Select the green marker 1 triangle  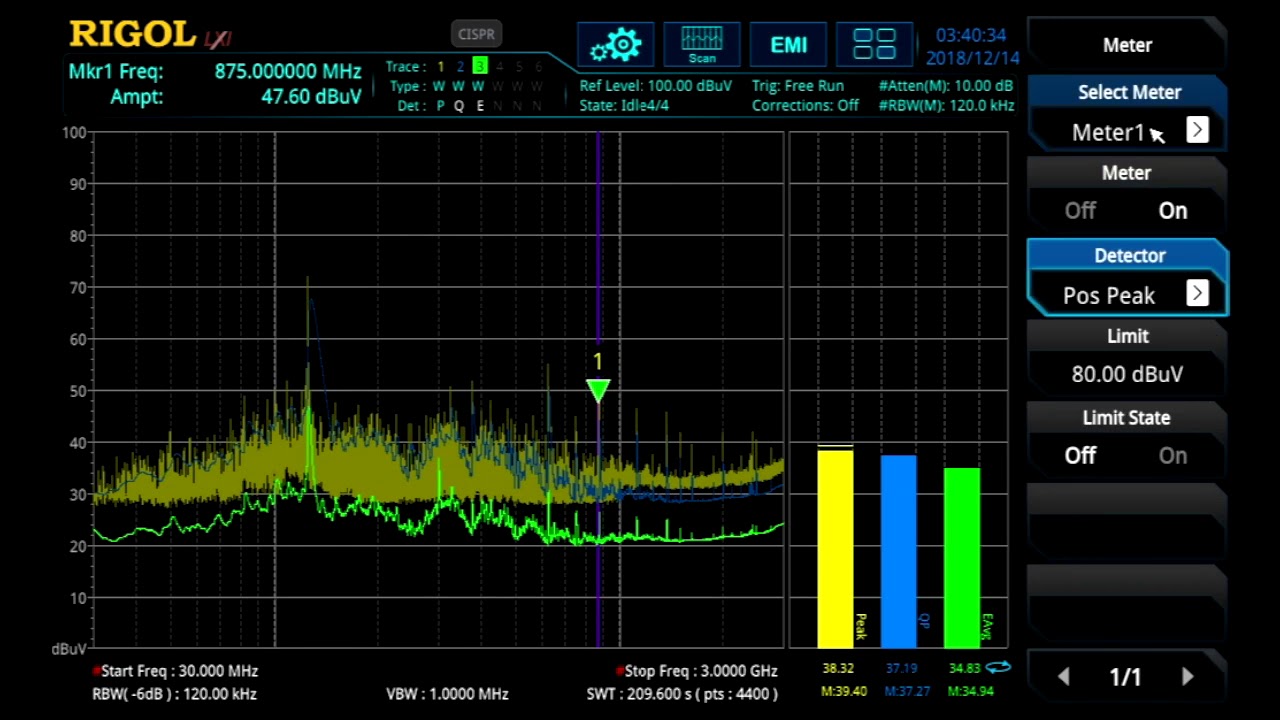pyautogui.click(x=598, y=390)
